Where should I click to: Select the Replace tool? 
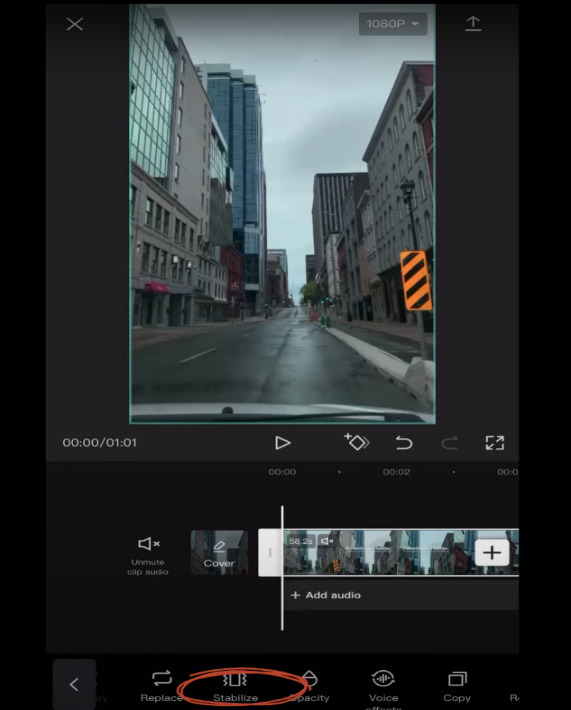click(161, 687)
